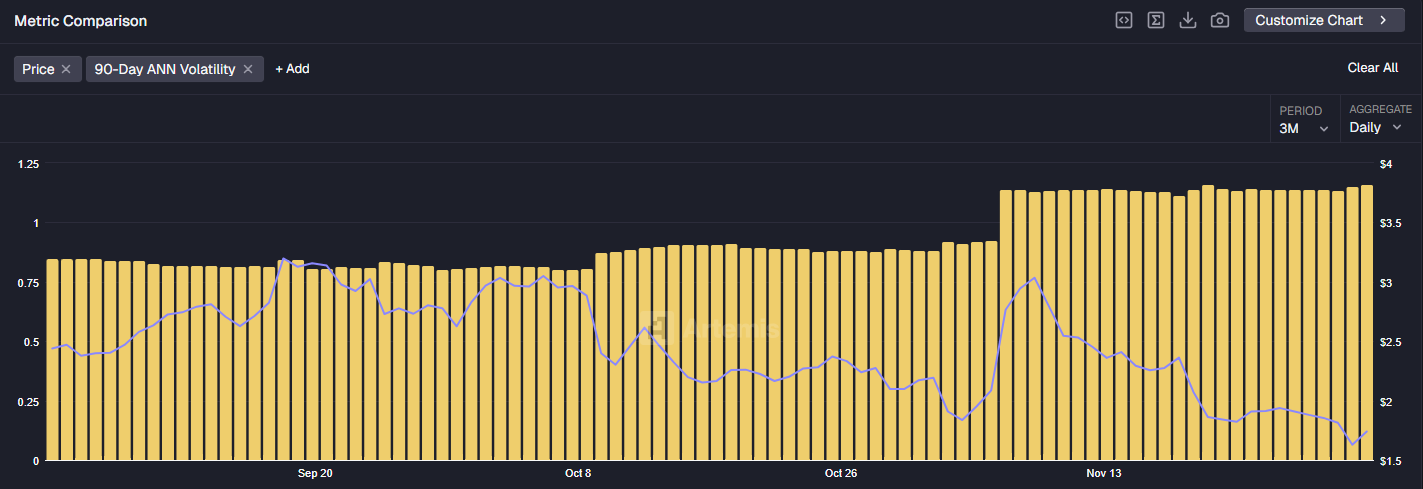Click the 1.25 left axis label
Screen dimensions: 1423x489
point(28,164)
